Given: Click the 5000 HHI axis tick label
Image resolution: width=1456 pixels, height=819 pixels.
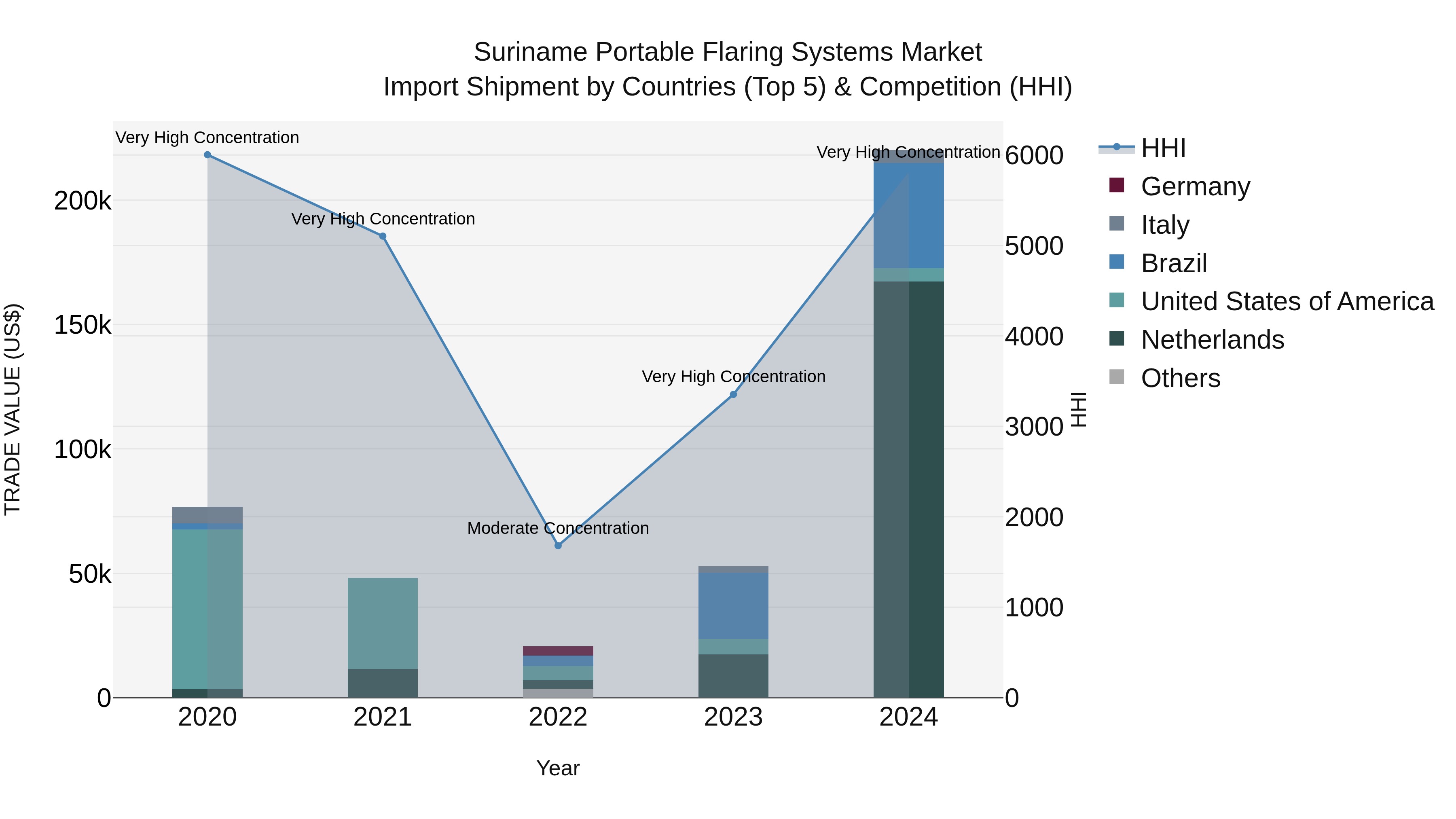Looking at the screenshot, I should [1034, 246].
